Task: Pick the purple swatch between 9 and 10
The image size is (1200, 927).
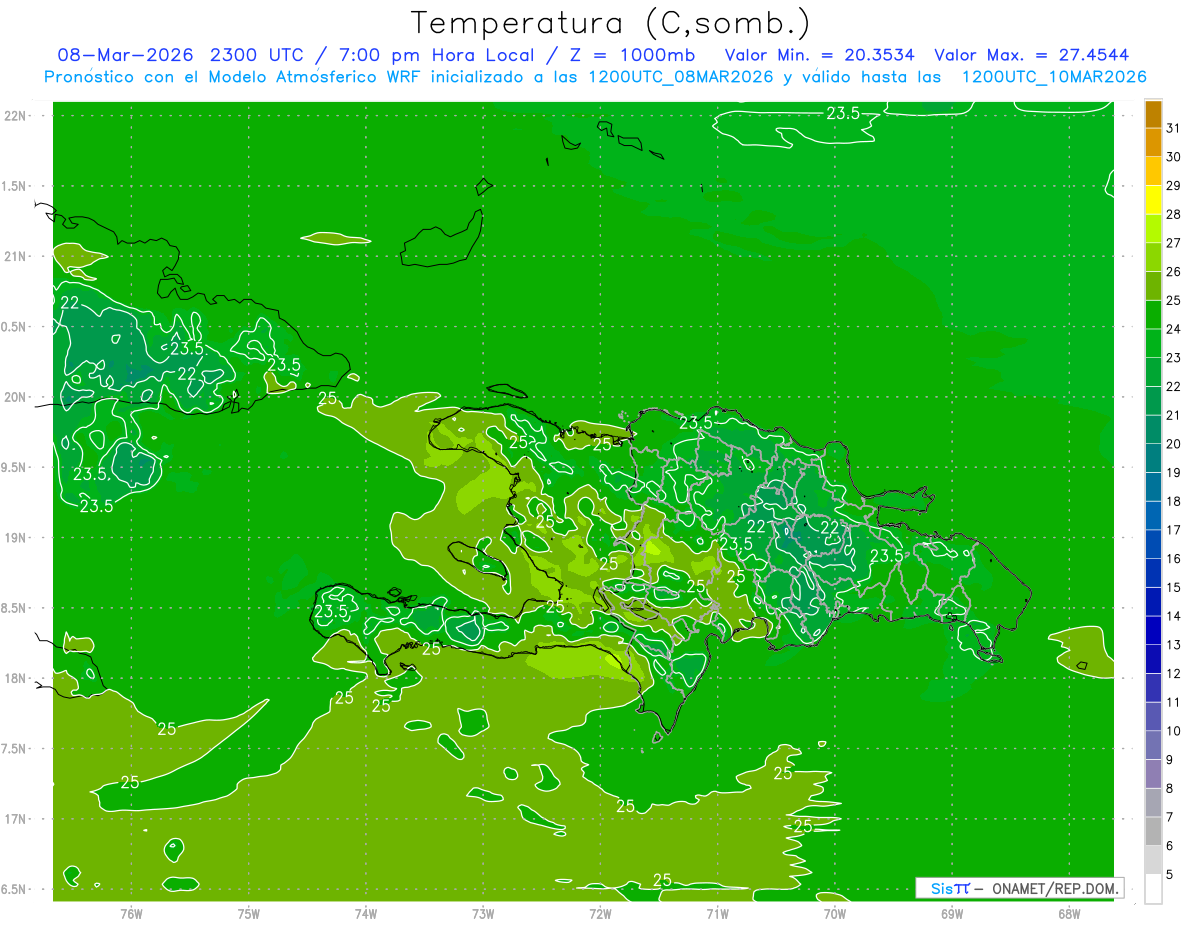Action: 1153,745
